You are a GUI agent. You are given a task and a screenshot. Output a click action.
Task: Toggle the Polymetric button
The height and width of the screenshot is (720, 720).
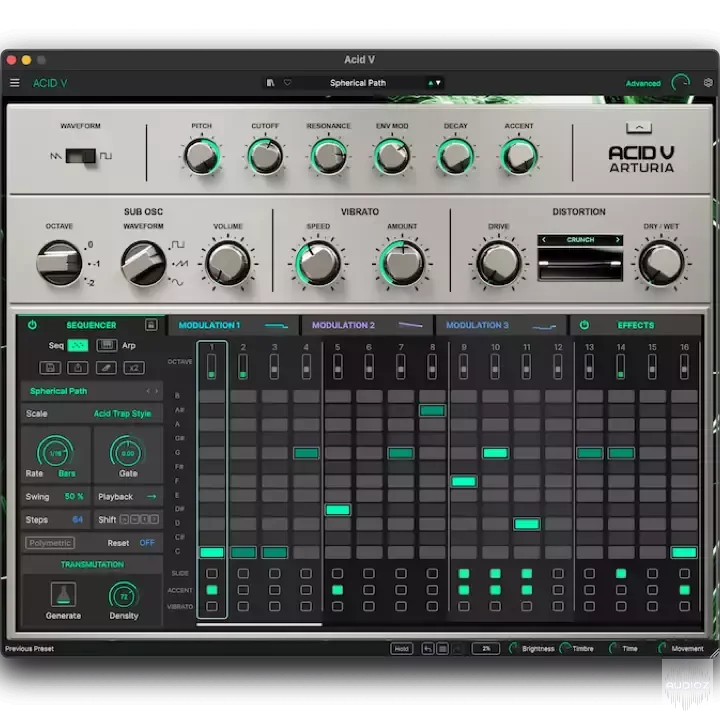50,543
